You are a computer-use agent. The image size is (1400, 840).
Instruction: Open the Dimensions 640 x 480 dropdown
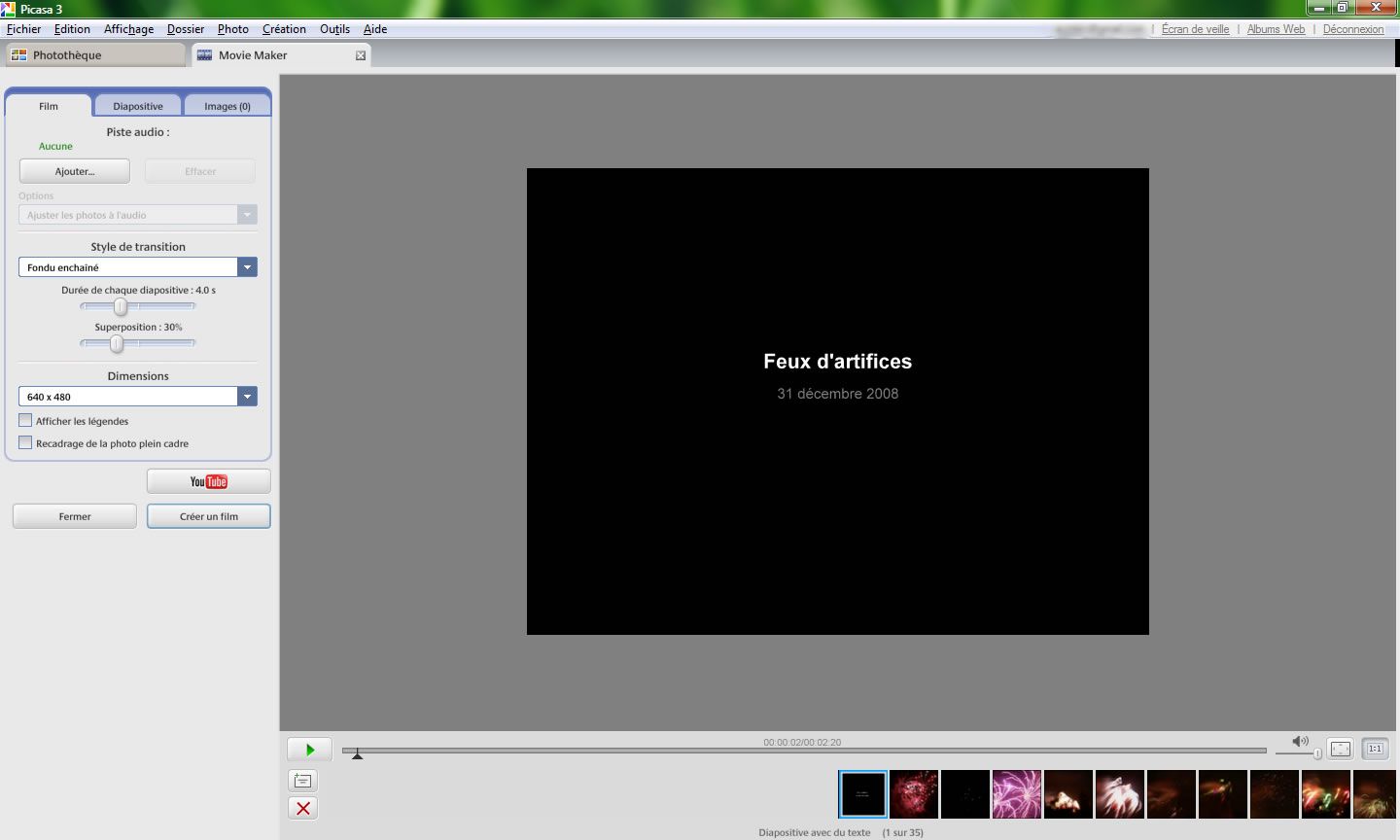(138, 397)
